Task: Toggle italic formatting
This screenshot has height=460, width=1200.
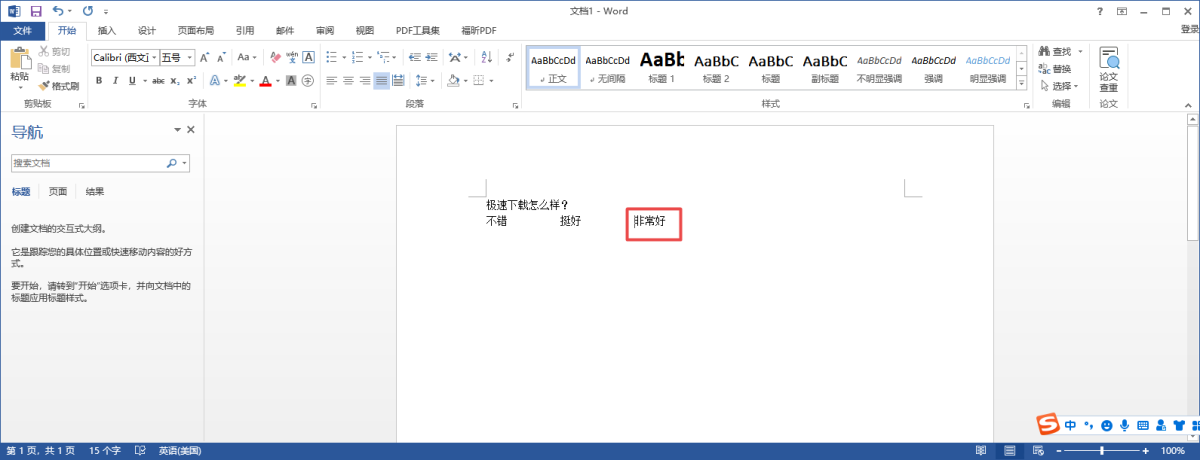Action: (x=116, y=80)
